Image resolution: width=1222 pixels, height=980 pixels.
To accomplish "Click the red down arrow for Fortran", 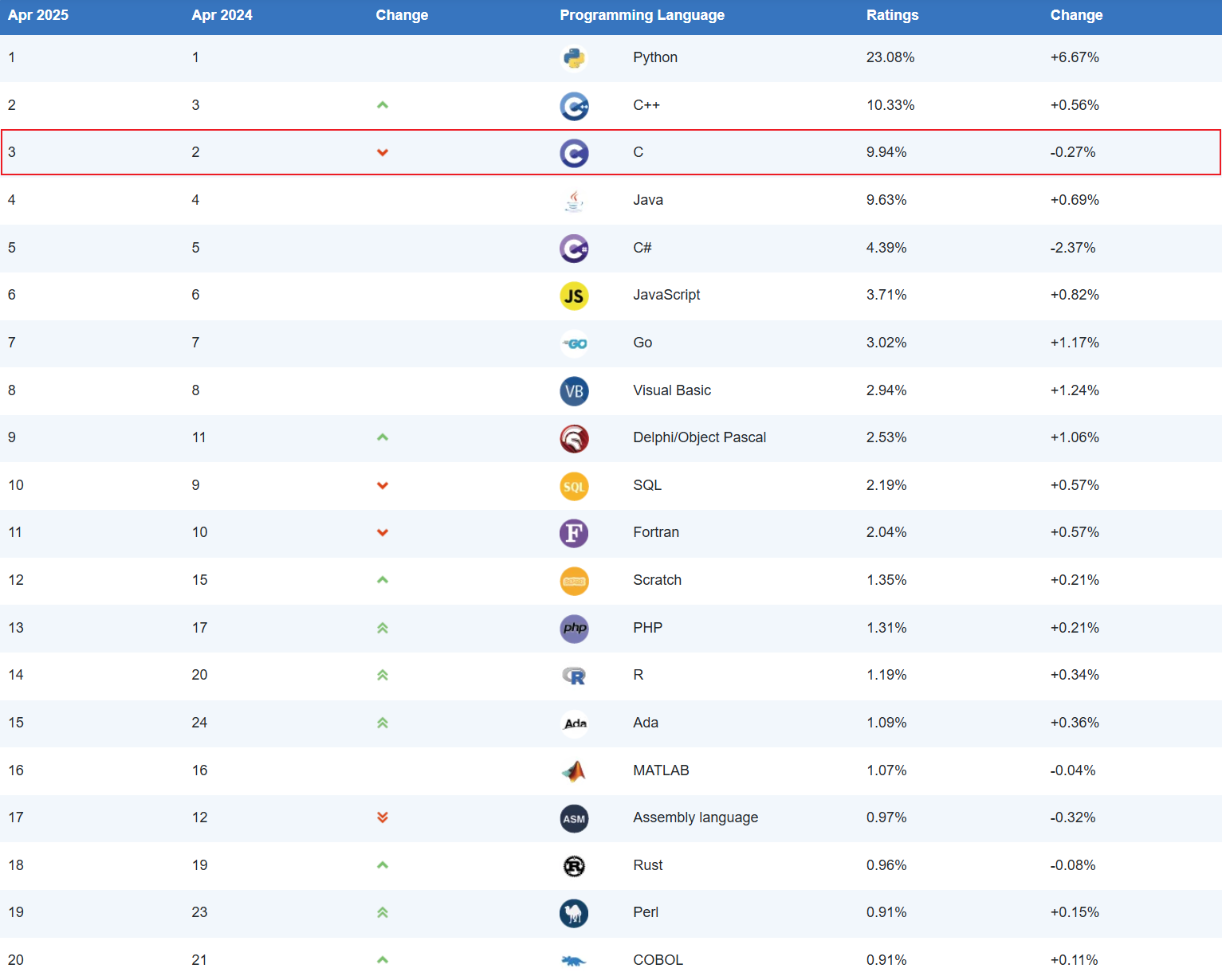I will tap(383, 532).
